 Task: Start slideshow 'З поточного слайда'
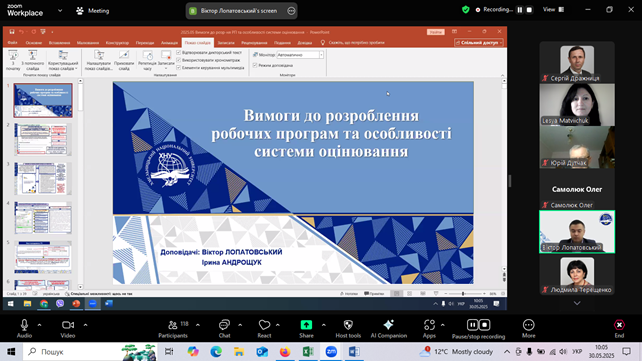(32, 60)
